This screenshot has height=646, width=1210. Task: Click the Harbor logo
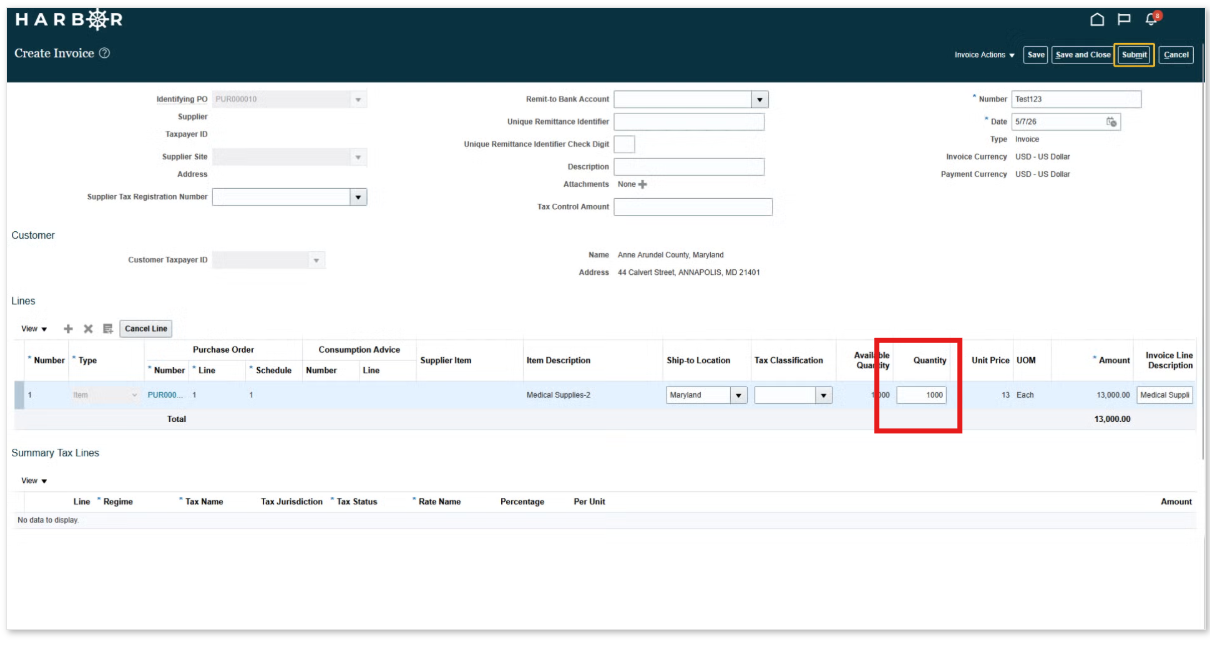pyautogui.click(x=69, y=19)
